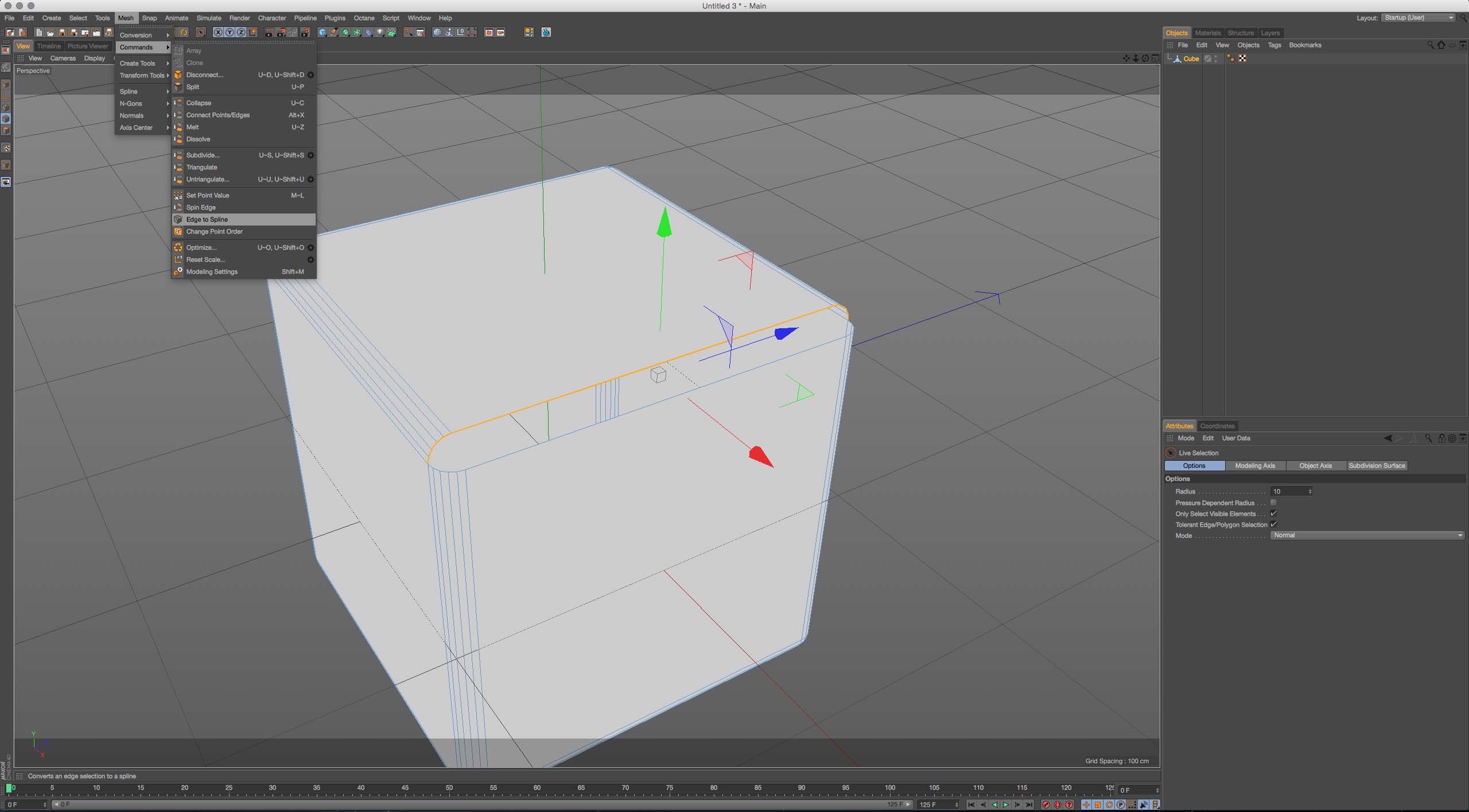1469x812 pixels.
Task: Toggle the Autokeying red button
Action: point(1058,805)
